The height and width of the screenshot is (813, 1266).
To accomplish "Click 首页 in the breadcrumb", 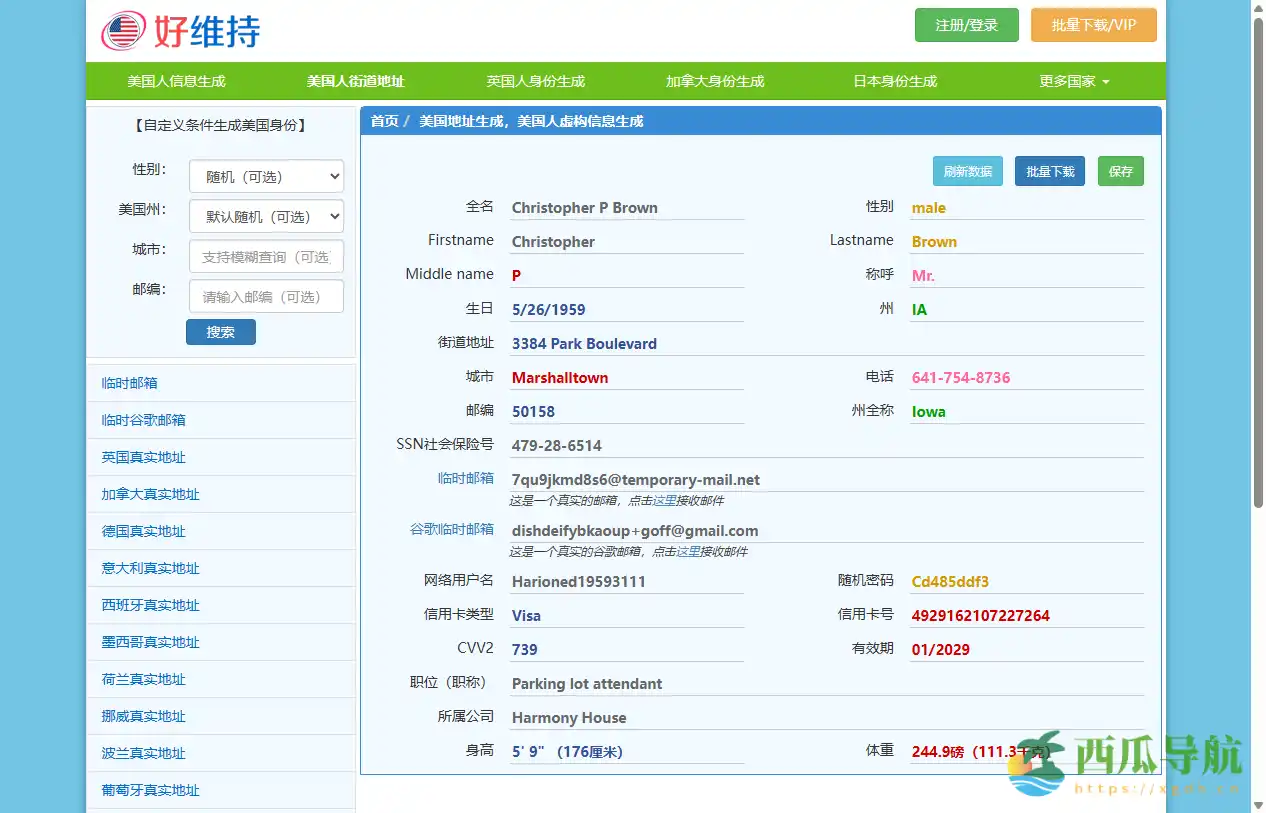I will tap(383, 120).
